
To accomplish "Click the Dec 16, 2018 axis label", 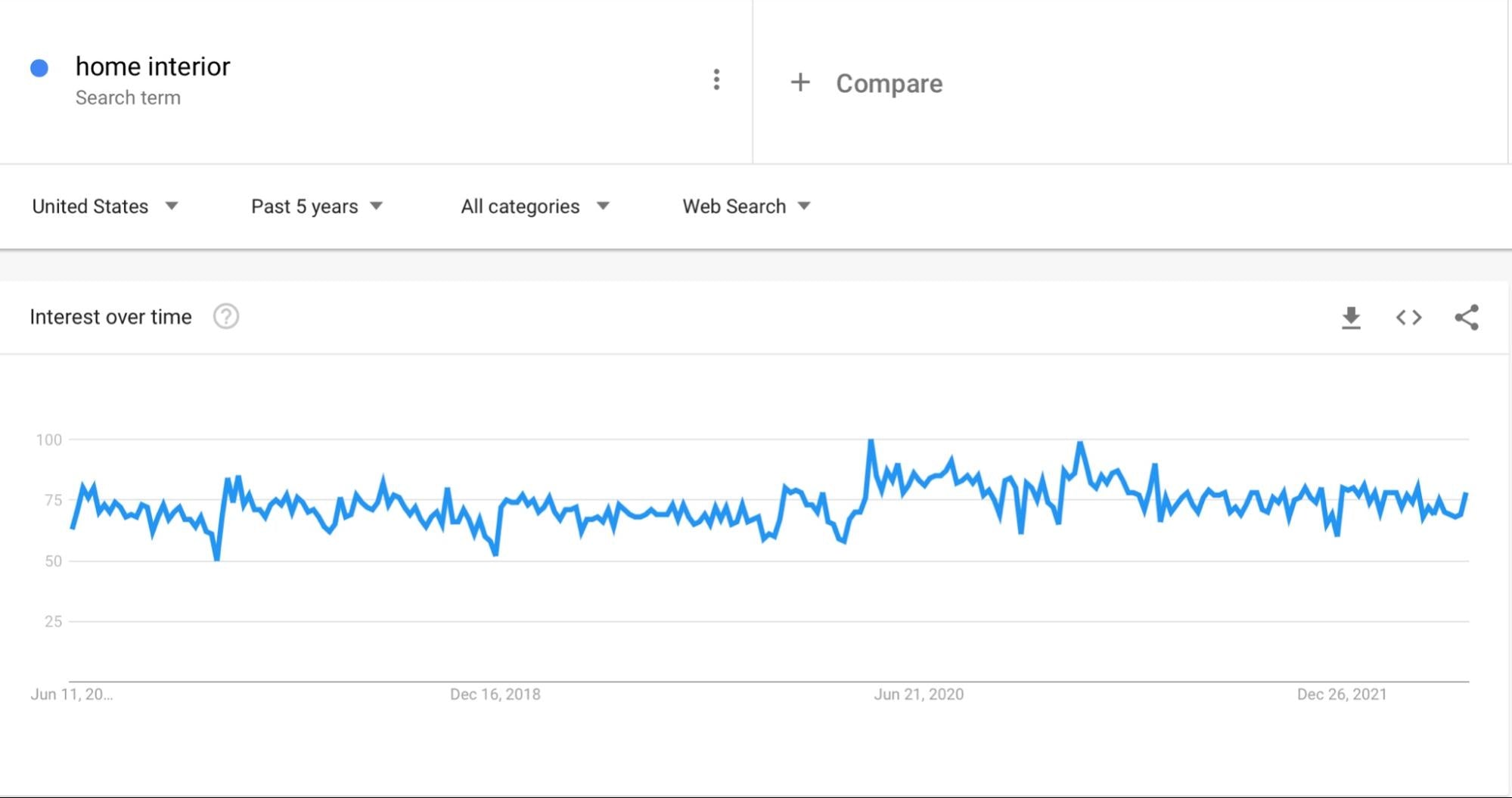I will [x=495, y=694].
